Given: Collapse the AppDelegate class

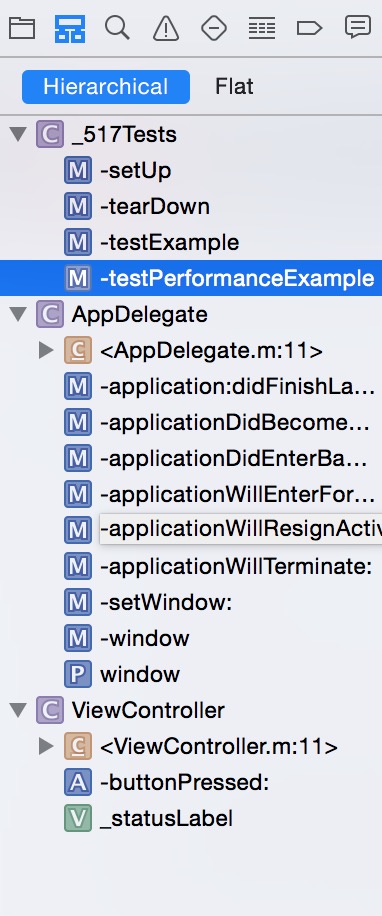Looking at the screenshot, I should [x=19, y=314].
